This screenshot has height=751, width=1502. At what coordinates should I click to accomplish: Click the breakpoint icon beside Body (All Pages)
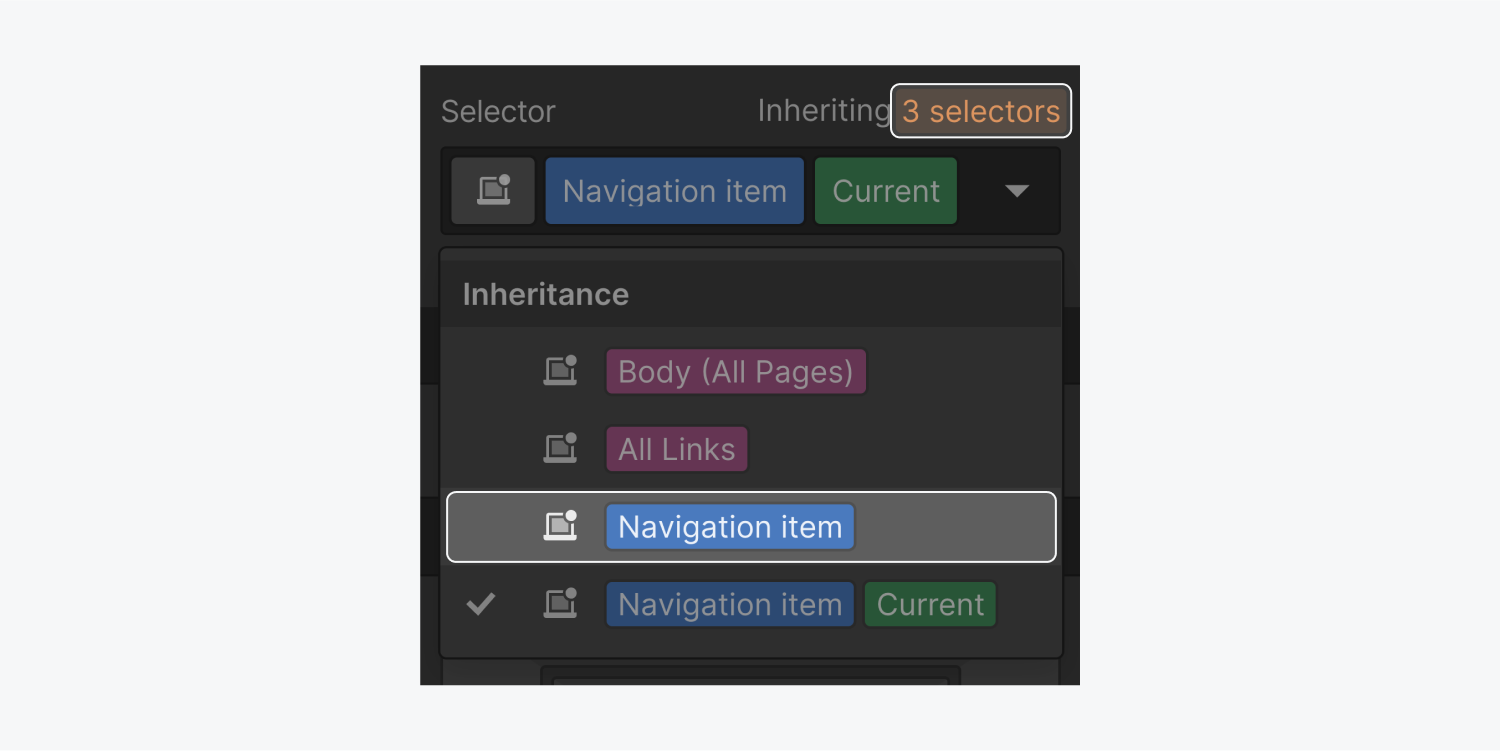[561, 370]
